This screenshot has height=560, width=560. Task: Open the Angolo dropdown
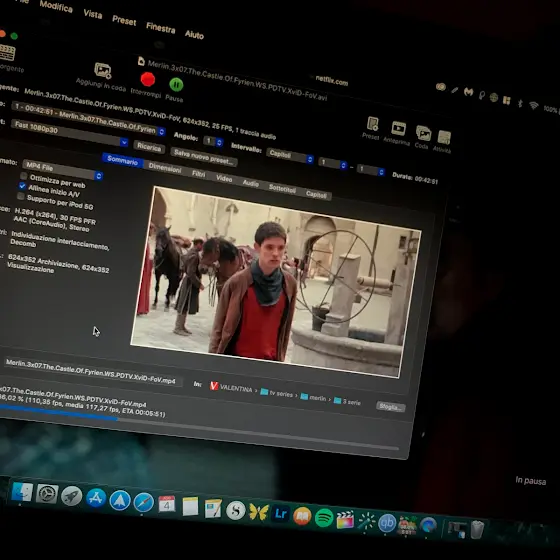(214, 141)
